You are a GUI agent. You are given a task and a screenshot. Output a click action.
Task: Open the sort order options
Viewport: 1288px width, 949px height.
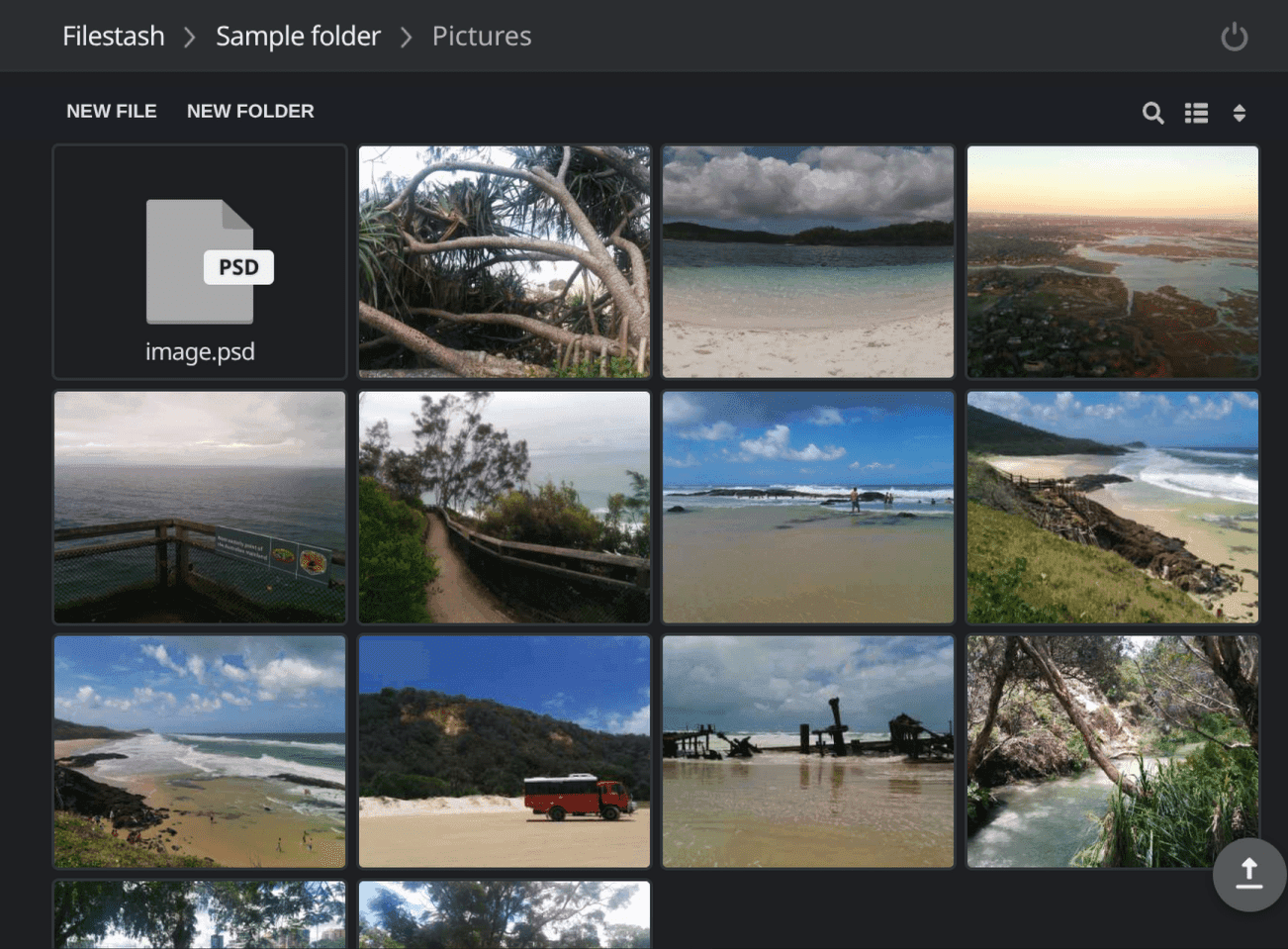pyautogui.click(x=1239, y=113)
